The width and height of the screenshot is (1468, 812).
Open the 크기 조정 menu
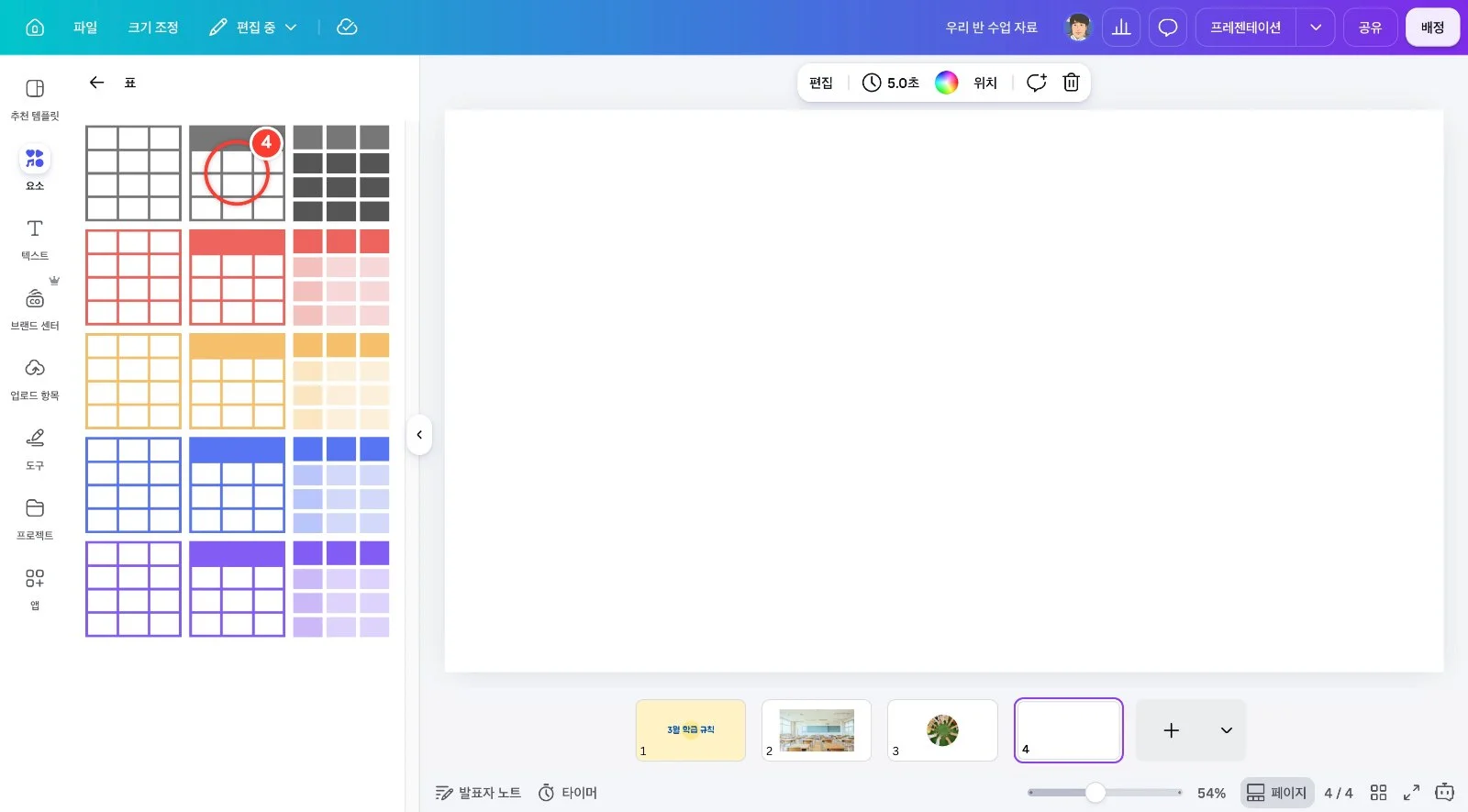(x=153, y=28)
